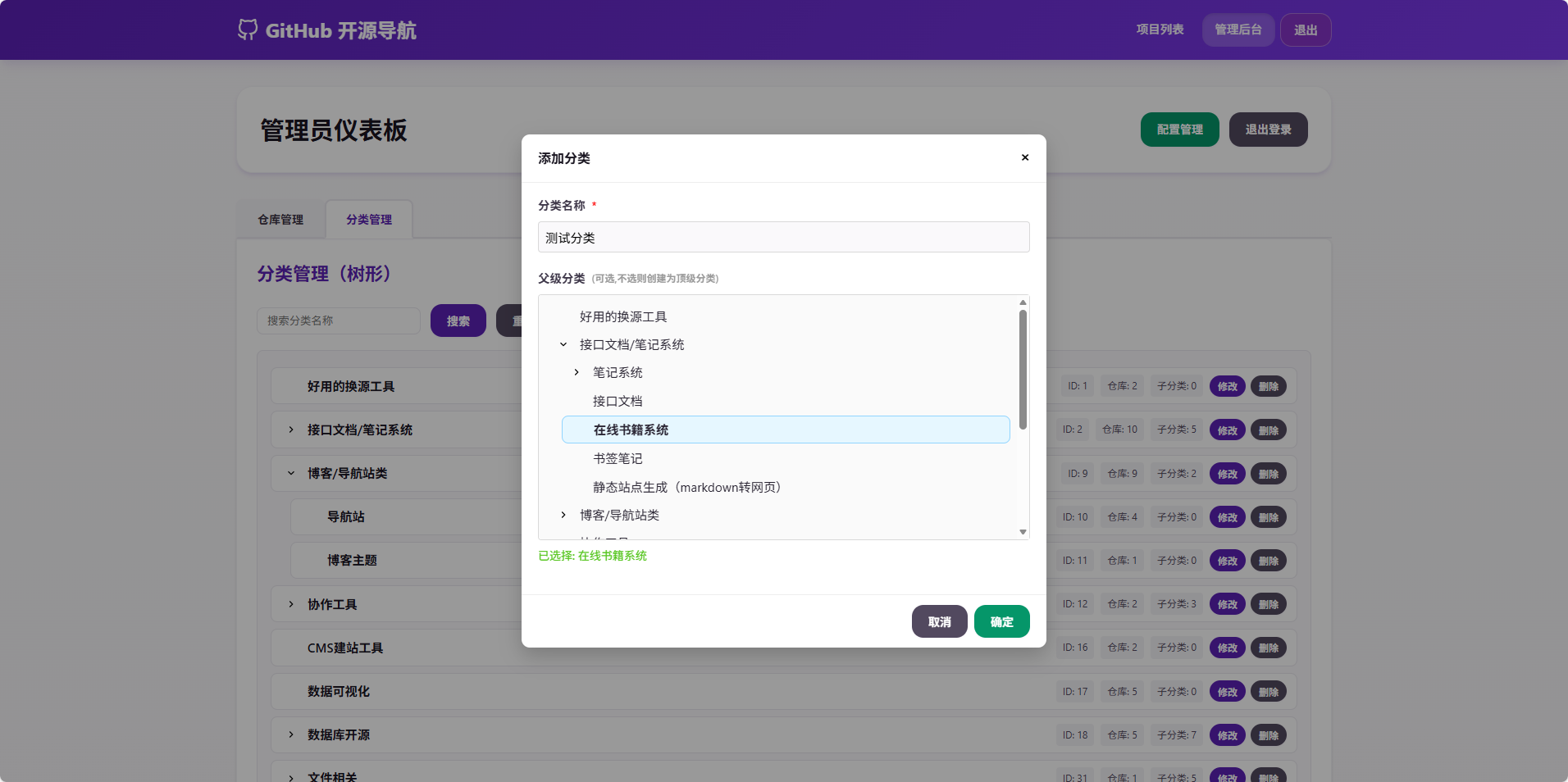The height and width of the screenshot is (782, 1568).
Task: Click the 搜索分类名称 search box
Action: tap(338, 321)
